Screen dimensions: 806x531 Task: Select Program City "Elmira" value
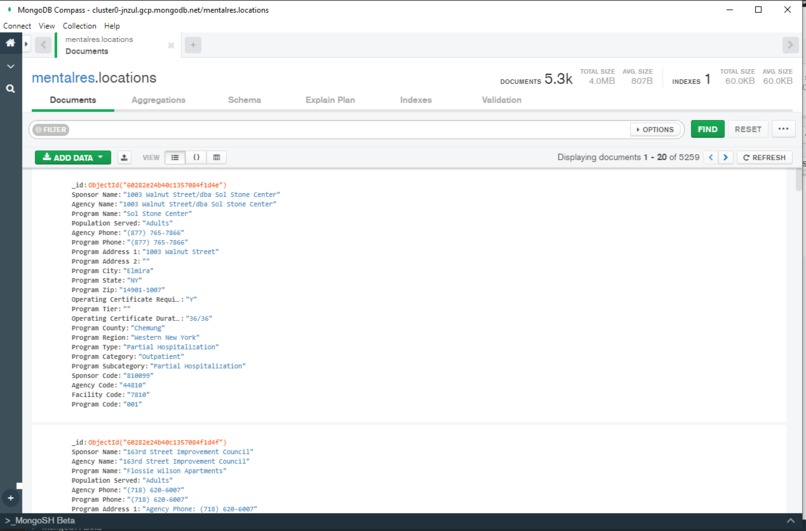tap(138, 270)
